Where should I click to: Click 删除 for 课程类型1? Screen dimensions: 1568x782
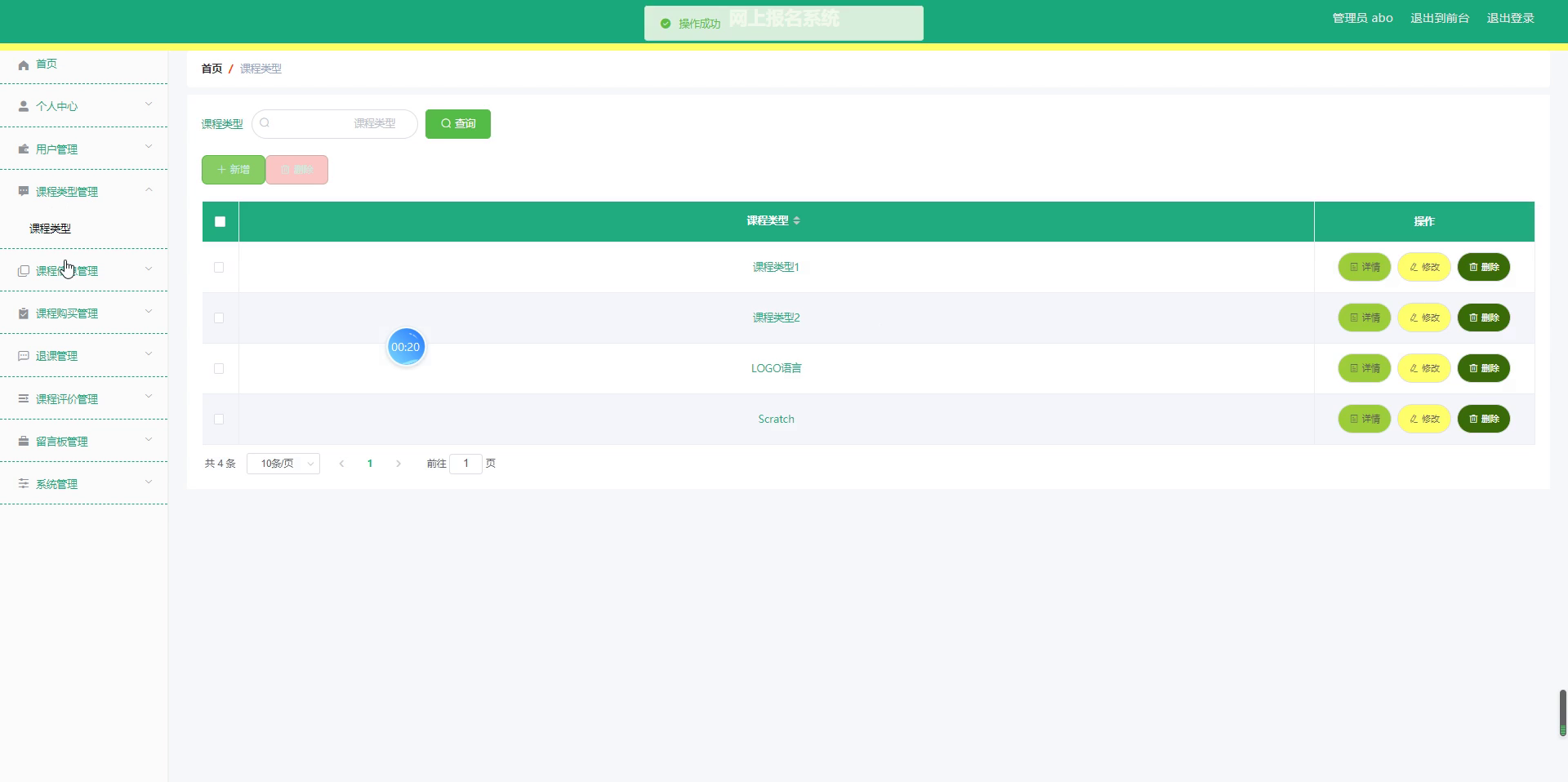[x=1484, y=267]
